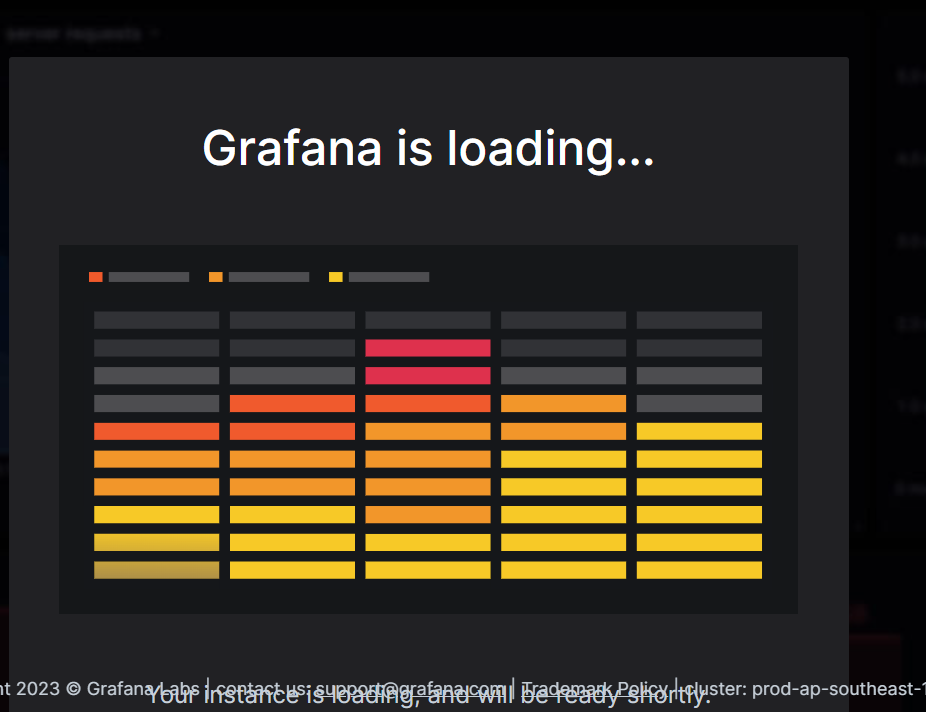Click the "2023 © Grafana Labs" footer text
This screenshot has width=926, height=712.
click(108, 688)
